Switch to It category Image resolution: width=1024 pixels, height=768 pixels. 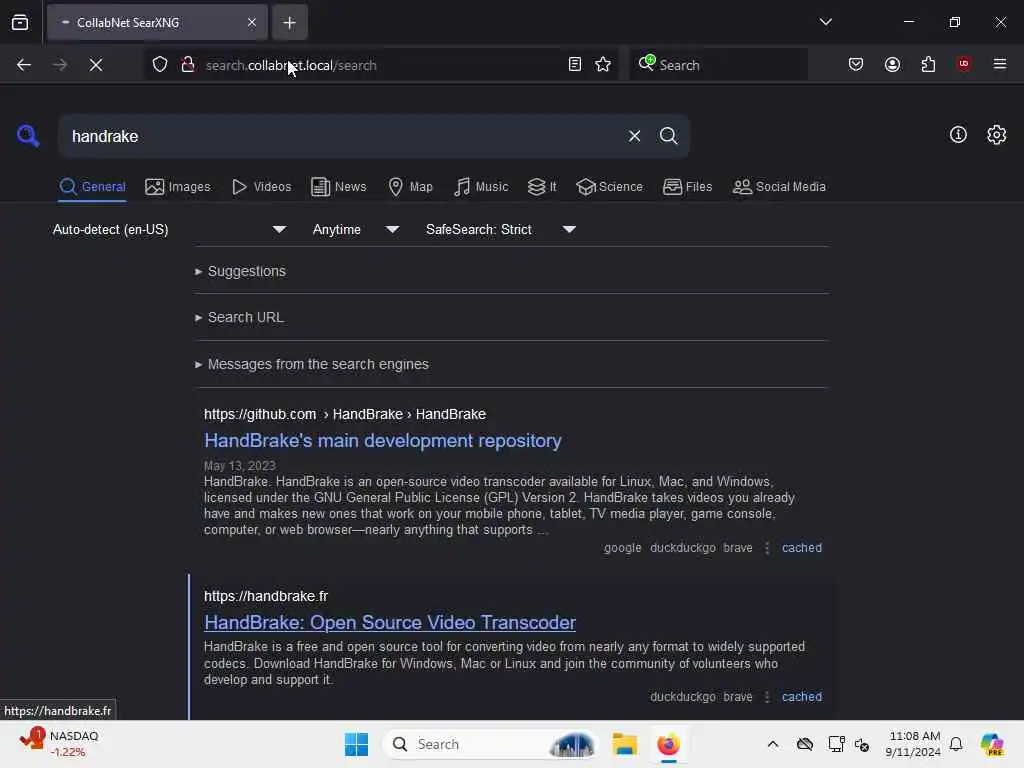click(x=542, y=187)
